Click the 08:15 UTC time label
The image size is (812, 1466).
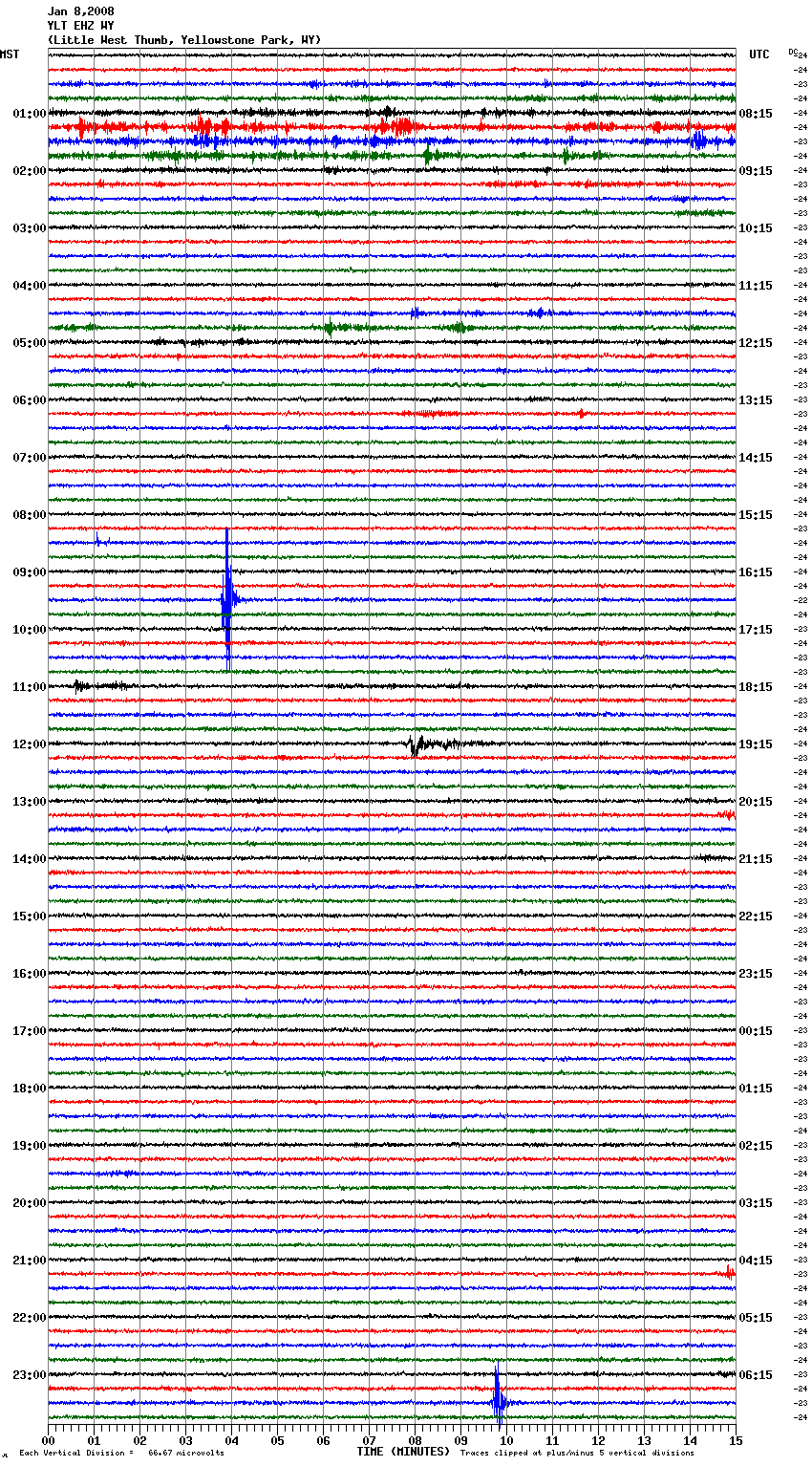pos(756,114)
